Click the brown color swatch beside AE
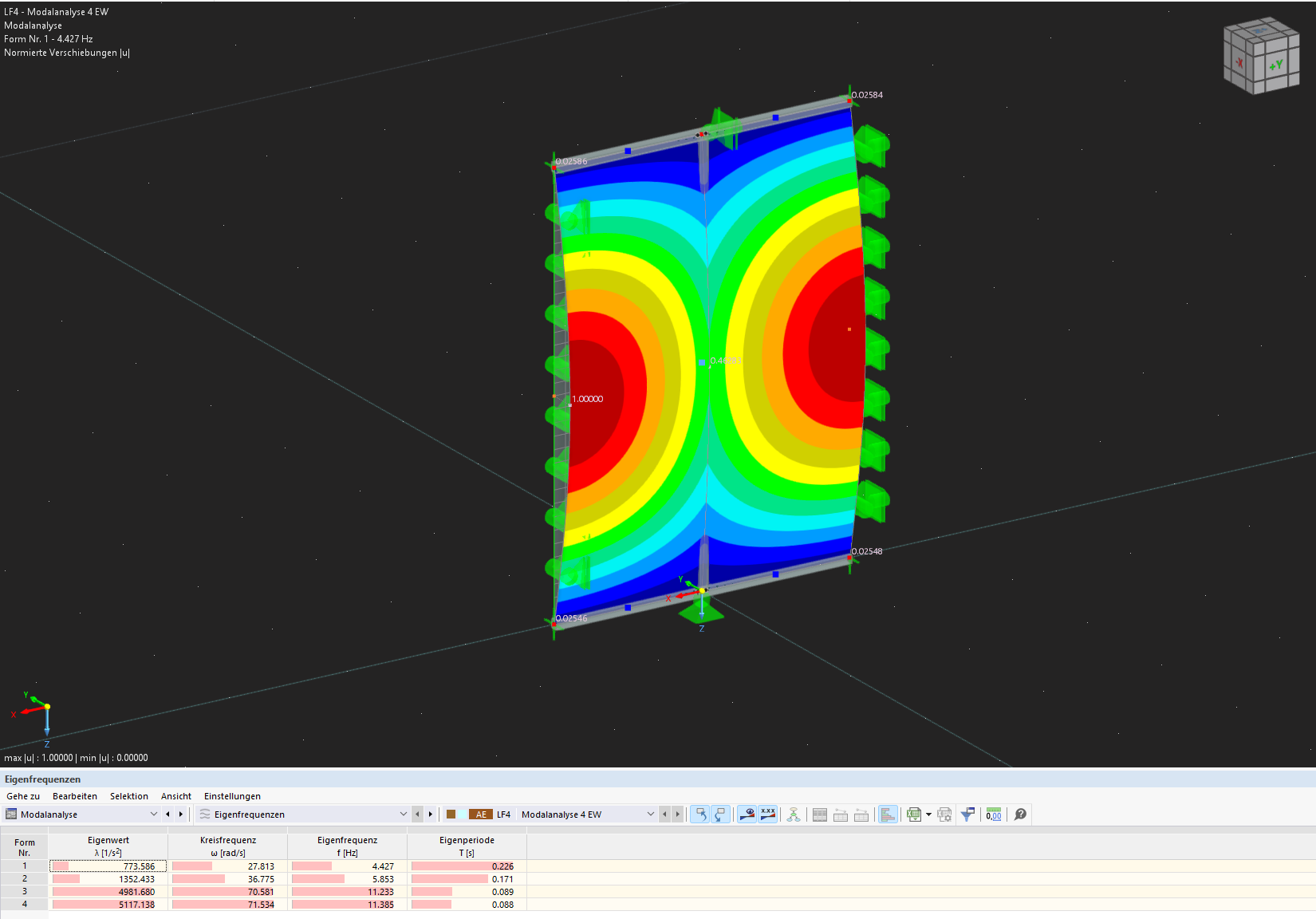The width and height of the screenshot is (1316, 919). [451, 814]
